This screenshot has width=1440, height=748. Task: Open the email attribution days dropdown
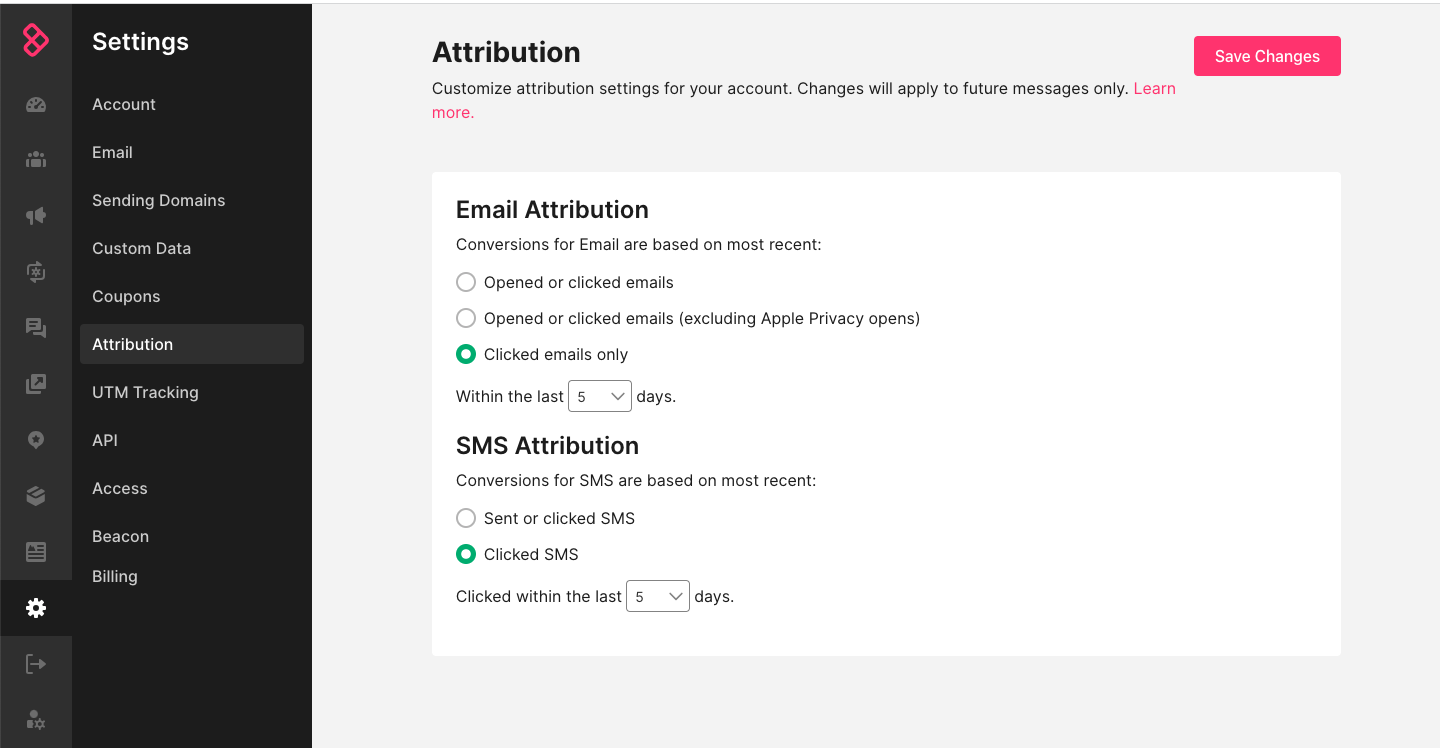(600, 396)
